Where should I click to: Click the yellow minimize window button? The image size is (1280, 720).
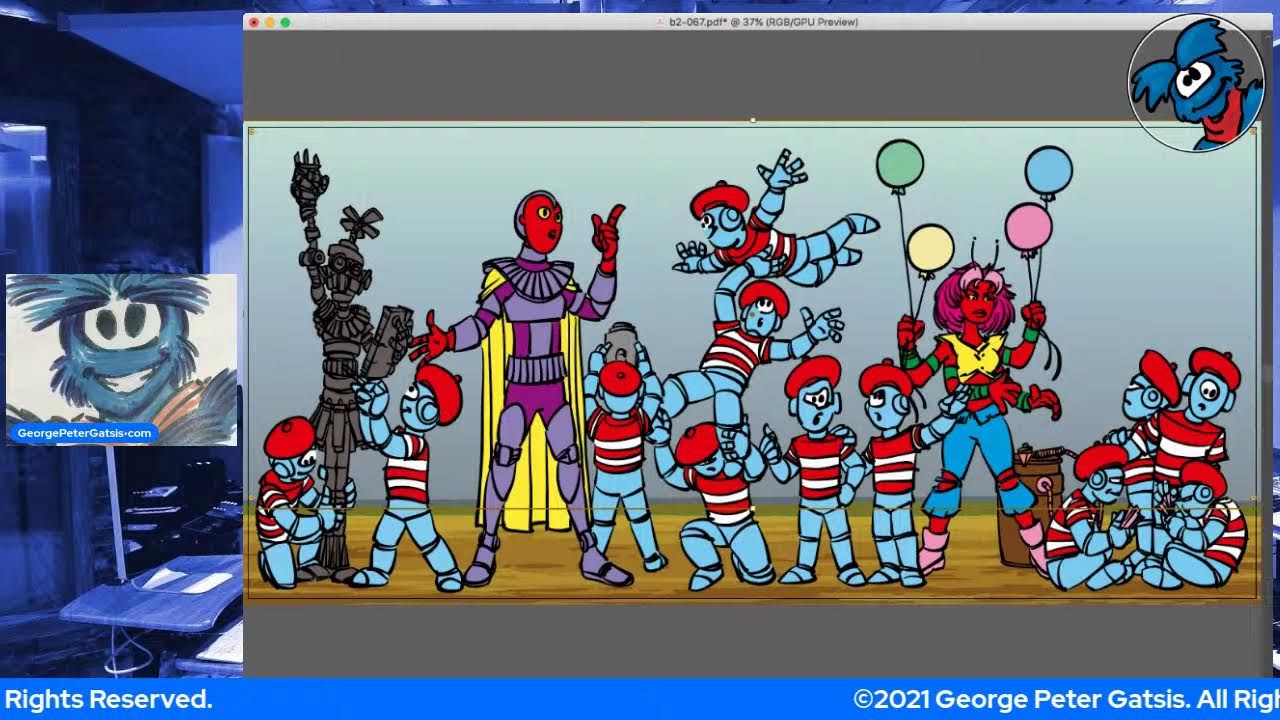pos(270,22)
